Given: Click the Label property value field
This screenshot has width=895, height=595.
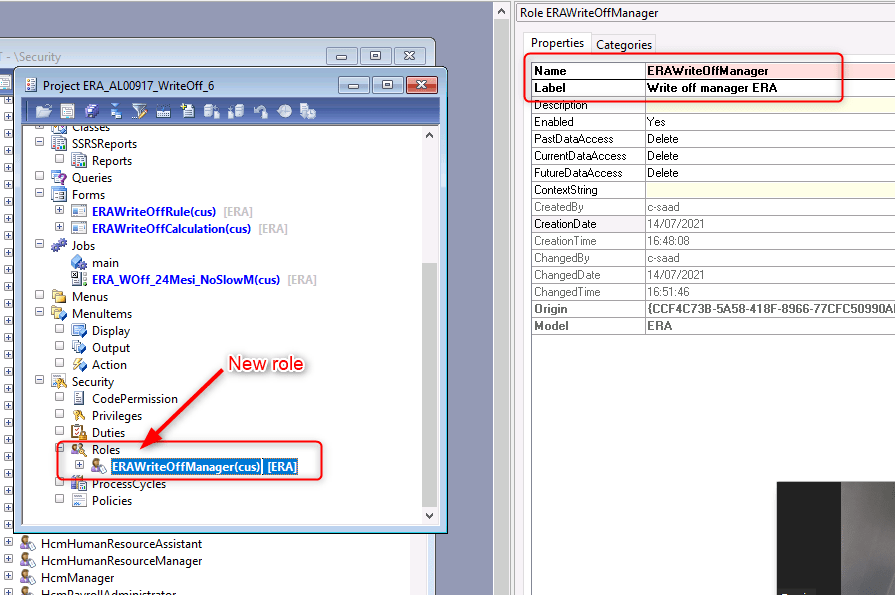Looking at the screenshot, I should pyautogui.click(x=740, y=88).
